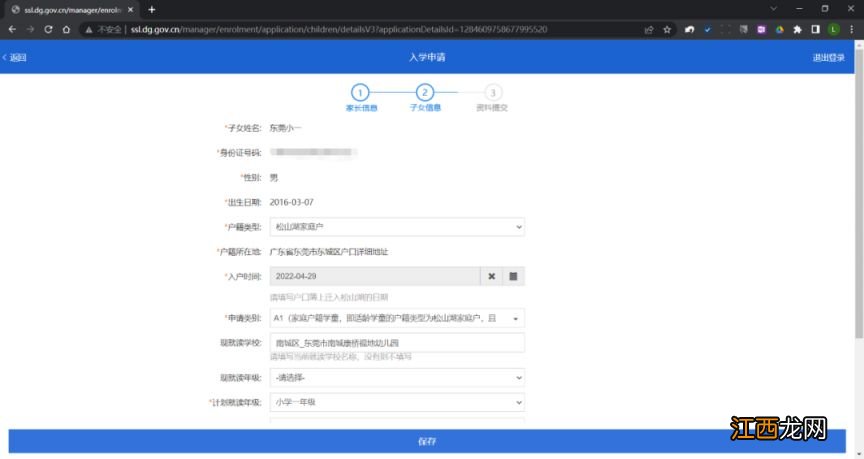
Task: Clear the 入户时间 date with the X
Action: (492, 276)
